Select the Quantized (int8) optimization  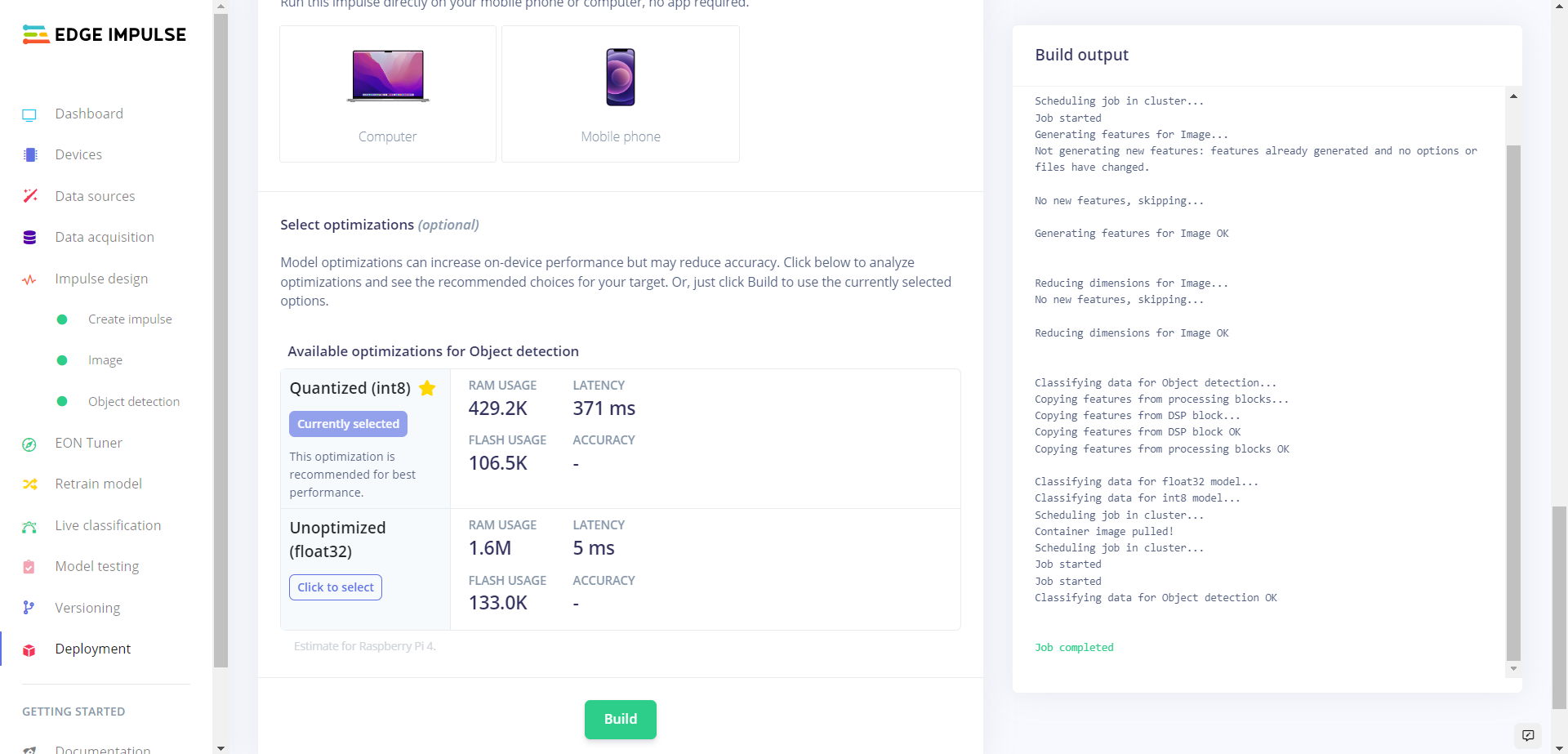coord(348,424)
